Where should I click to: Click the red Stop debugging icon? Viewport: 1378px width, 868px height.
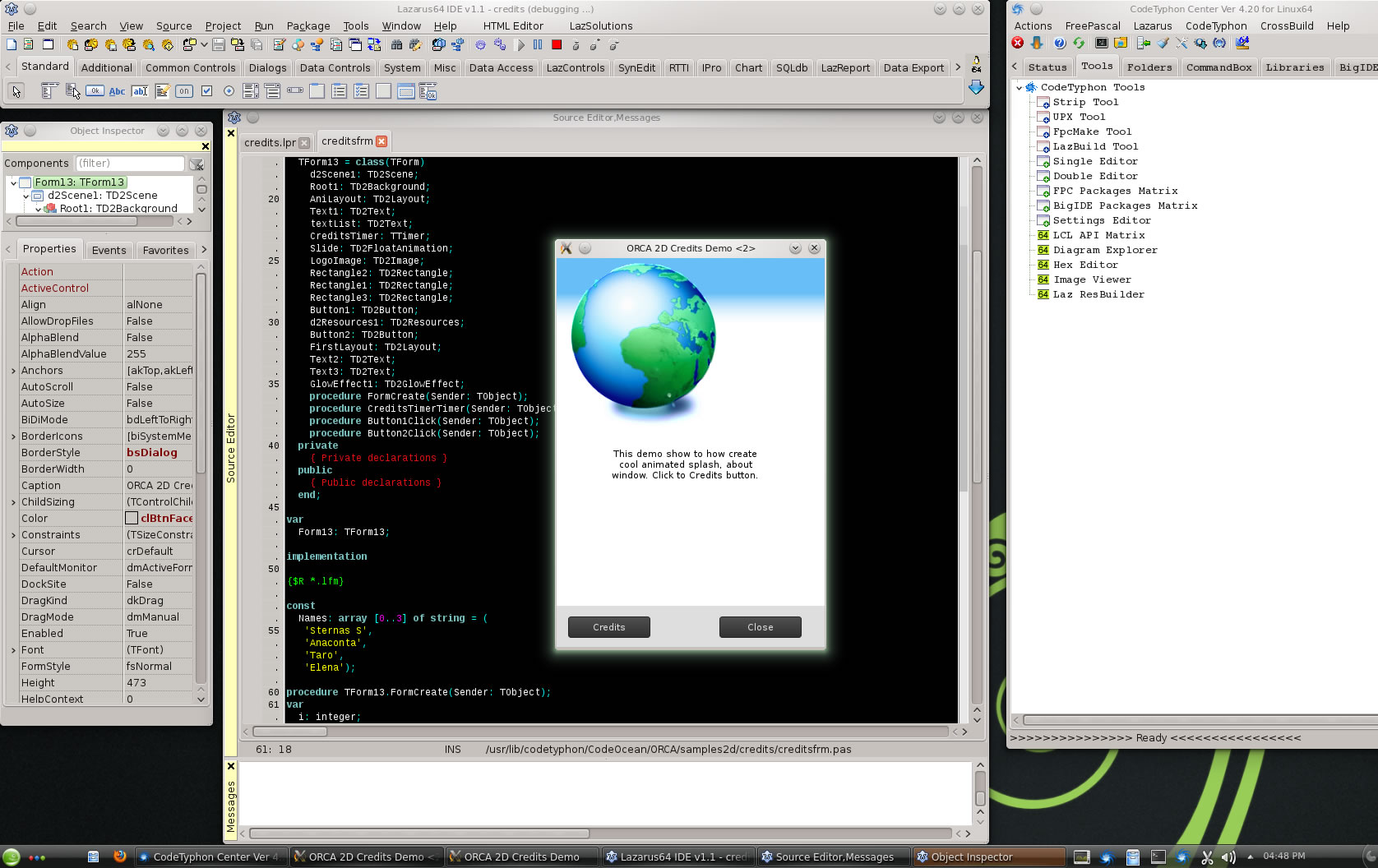(557, 45)
